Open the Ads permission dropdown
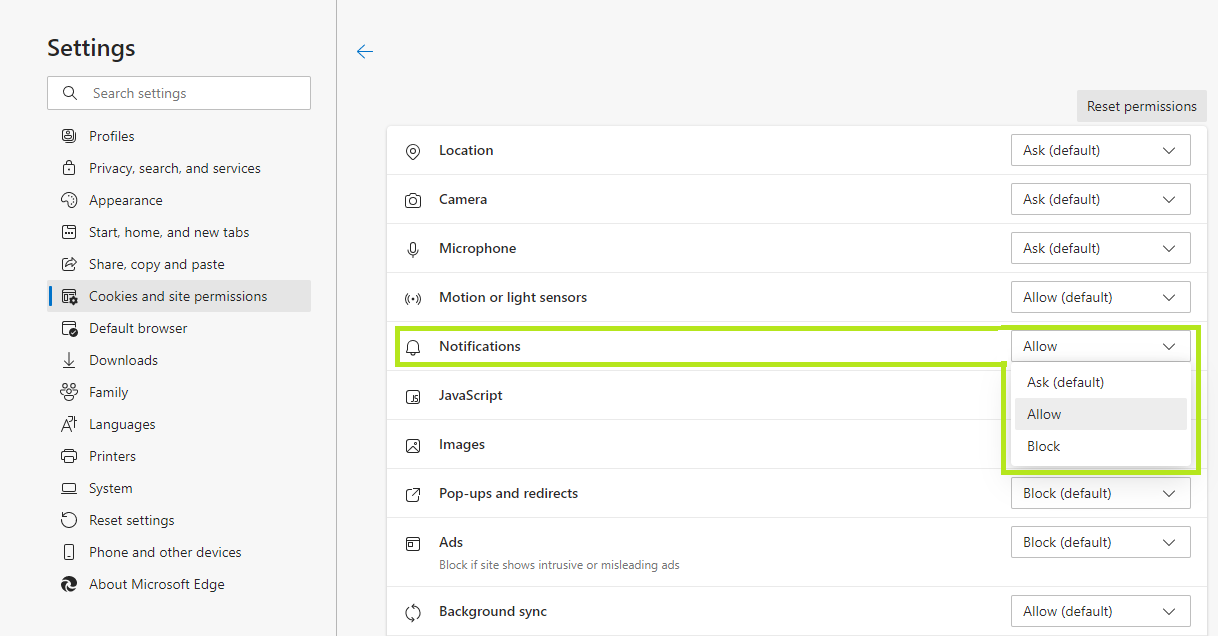 point(1100,542)
